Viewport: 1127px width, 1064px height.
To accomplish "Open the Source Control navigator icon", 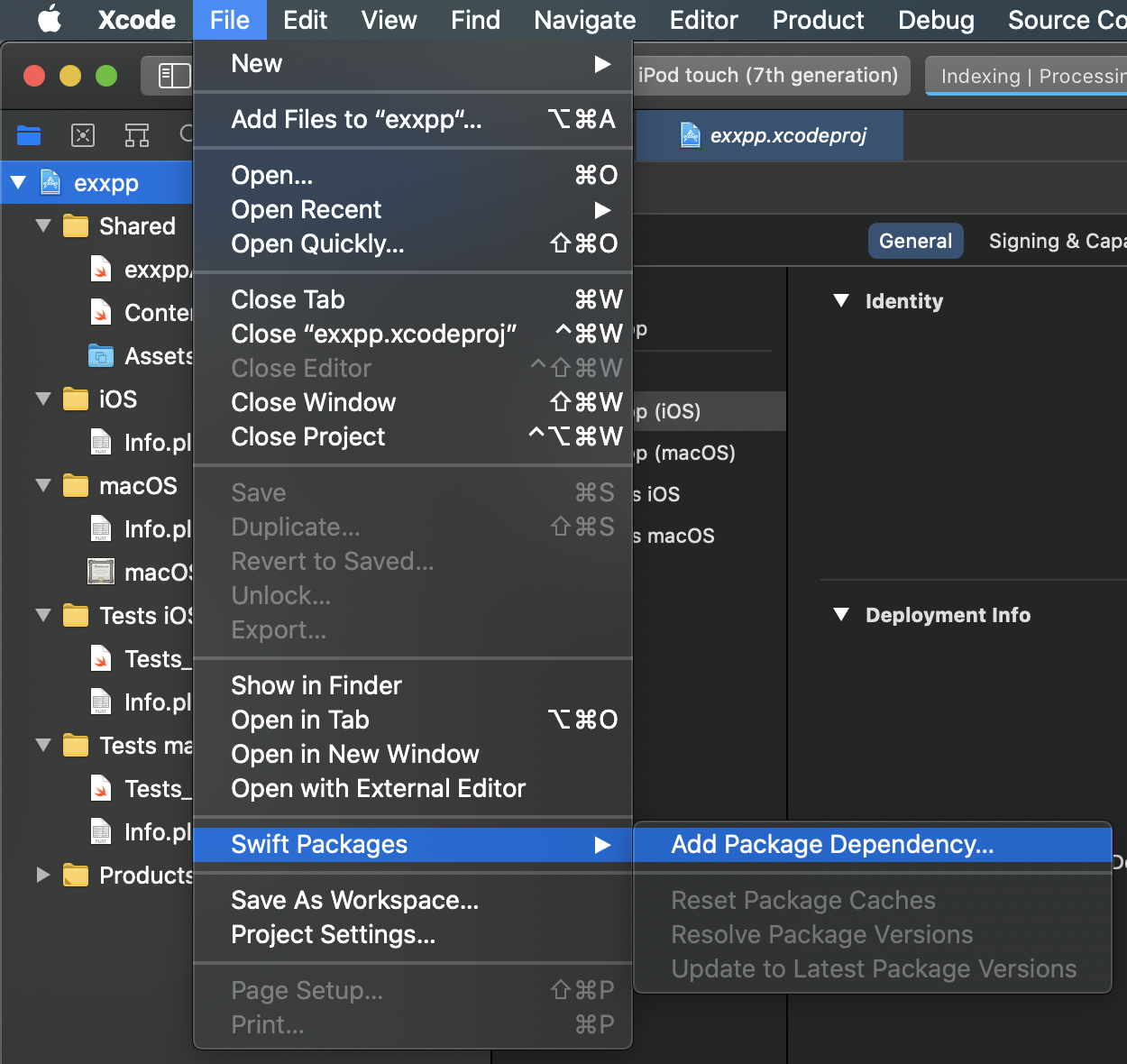I will click(83, 135).
